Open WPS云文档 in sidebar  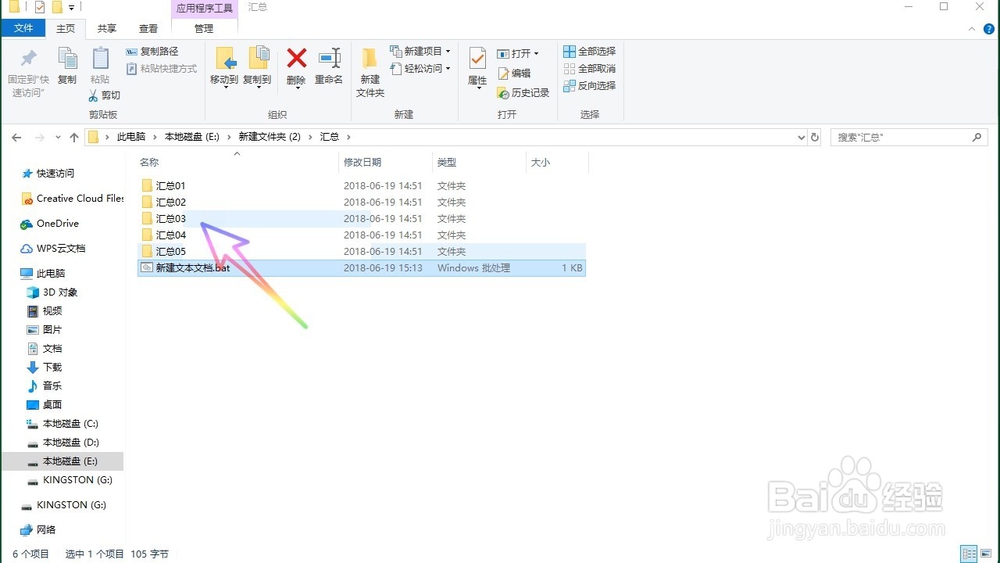tap(53, 249)
